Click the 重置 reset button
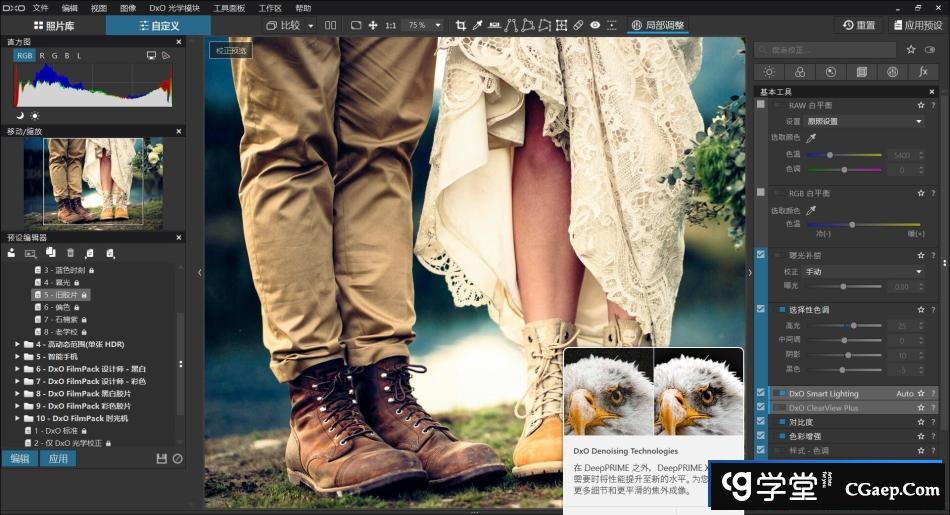The height and width of the screenshot is (515, 950). coord(858,25)
